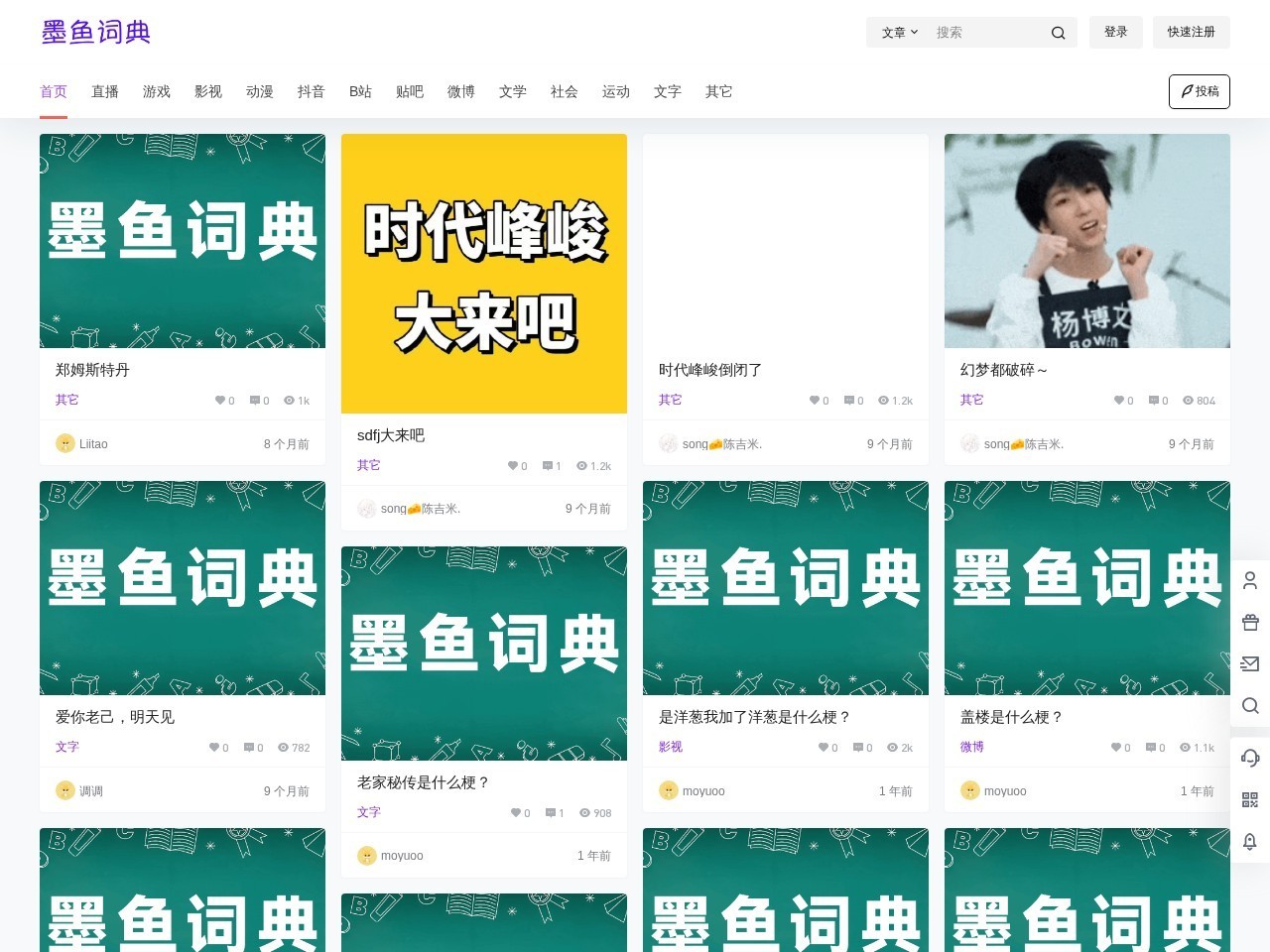Open the 微博 navigation tab
1270x952 pixels.
[x=461, y=91]
